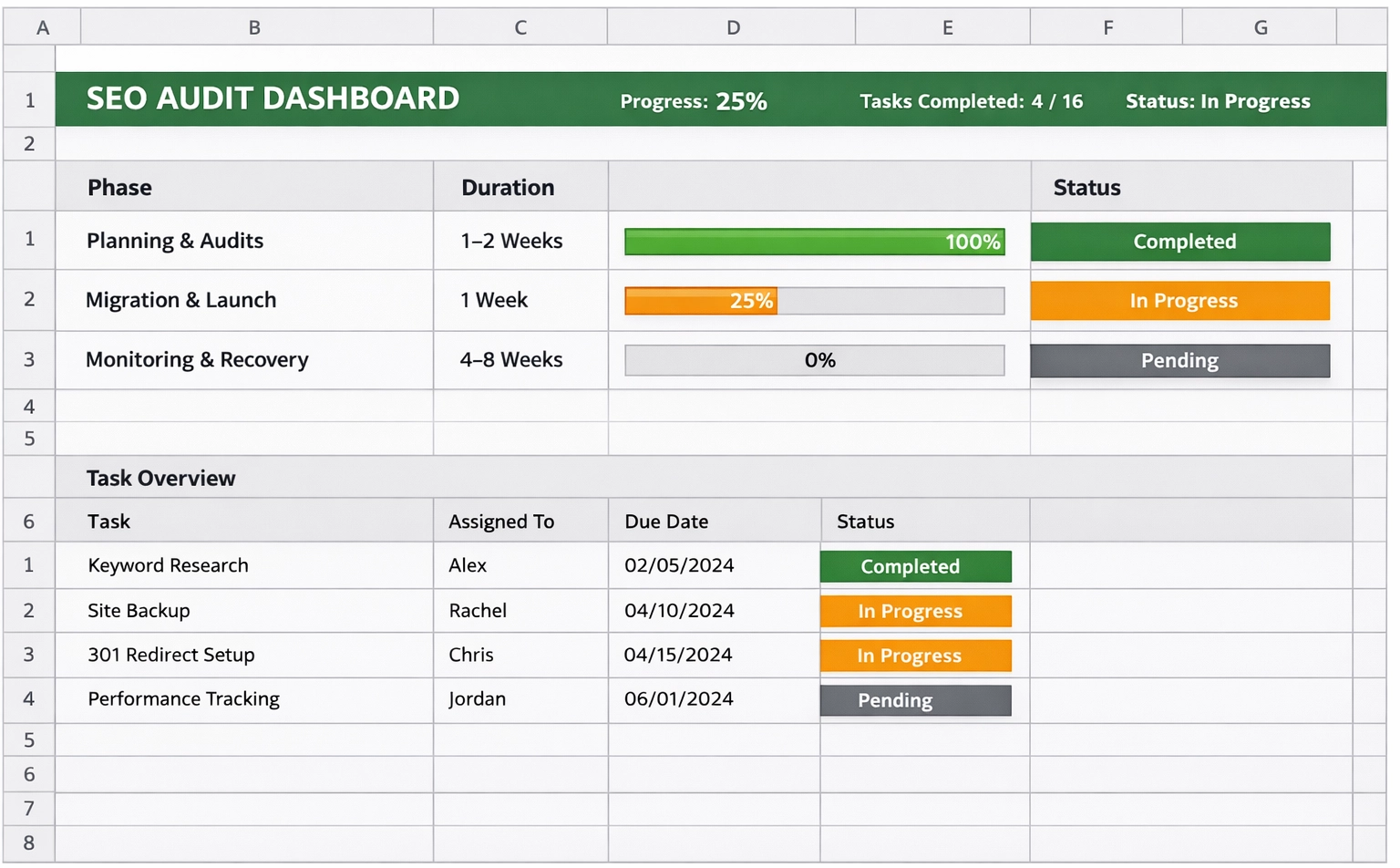This screenshot has width=1400, height=868.
Task: Click the 0% Monitoring & Recovery progress bar
Action: point(814,360)
